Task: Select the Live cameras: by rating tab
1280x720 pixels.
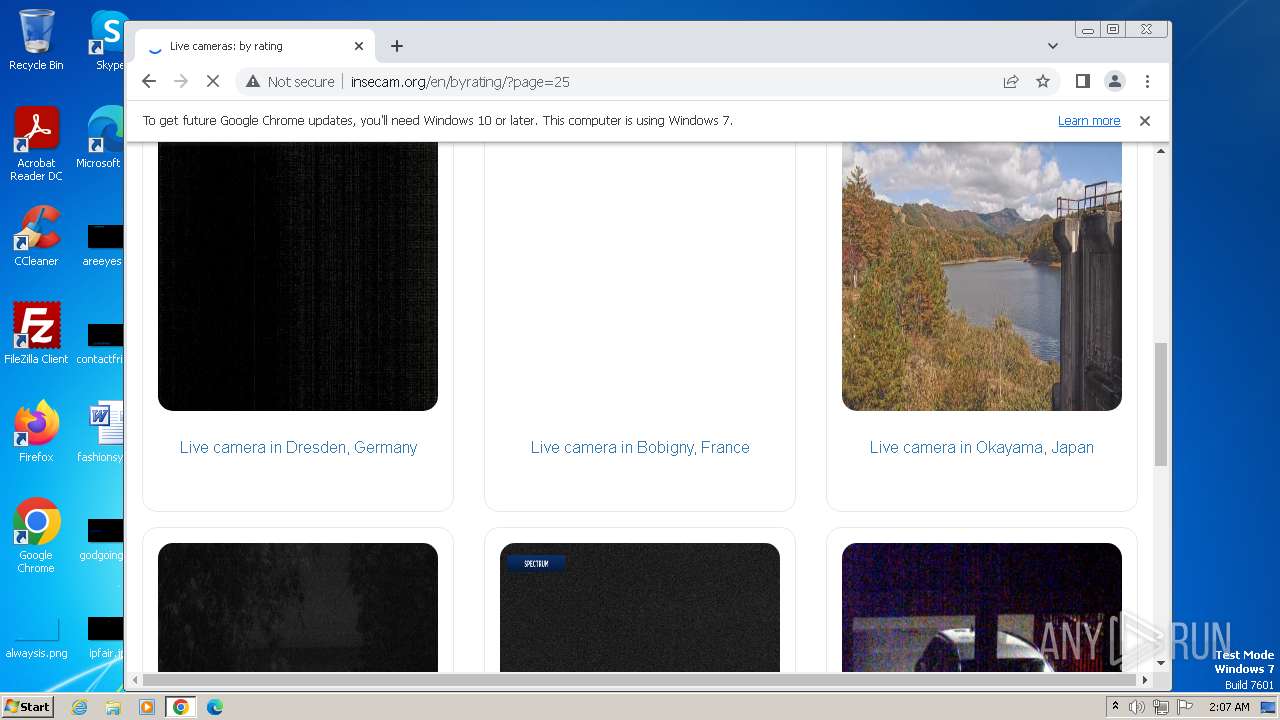Action: [255, 46]
